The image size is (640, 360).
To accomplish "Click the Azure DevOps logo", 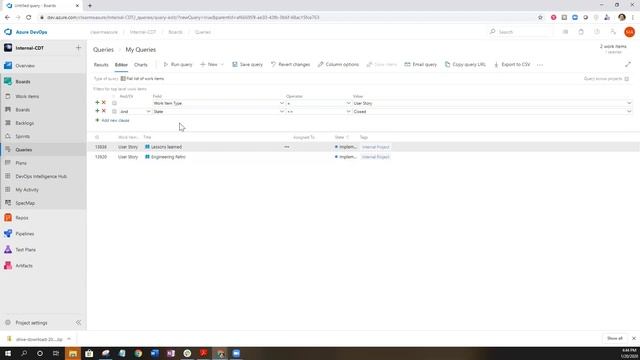I will [x=8, y=32].
